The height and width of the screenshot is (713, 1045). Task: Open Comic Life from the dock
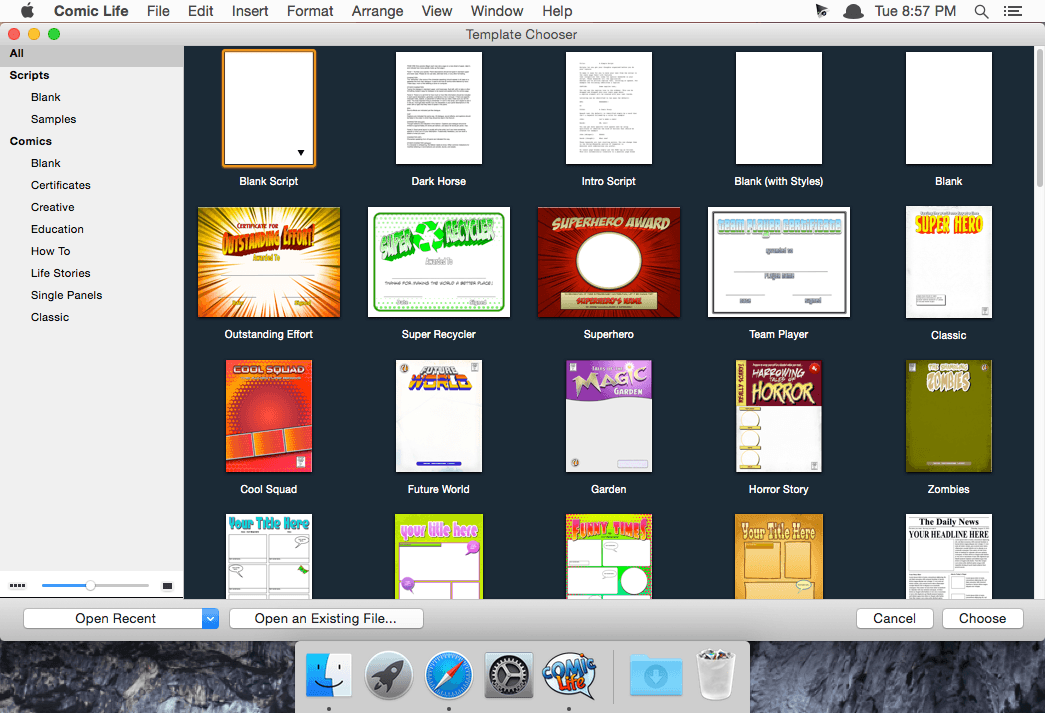(x=568, y=674)
